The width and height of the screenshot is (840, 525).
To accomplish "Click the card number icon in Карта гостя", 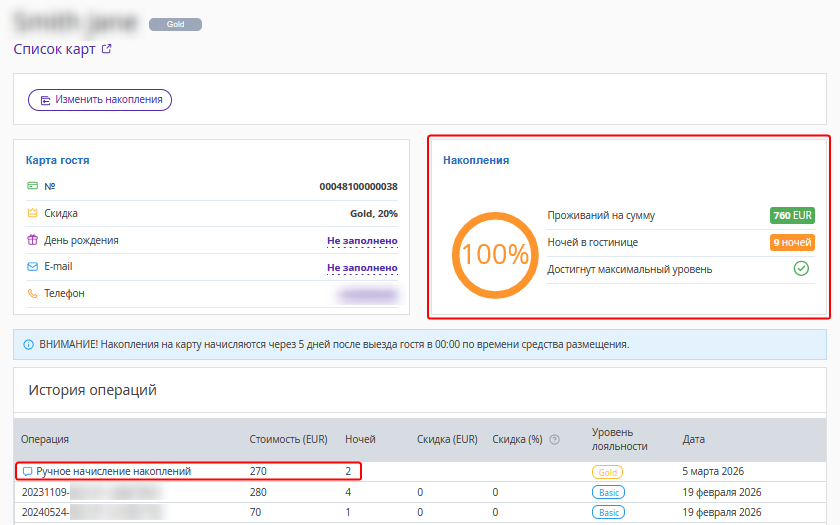I will click(32, 186).
